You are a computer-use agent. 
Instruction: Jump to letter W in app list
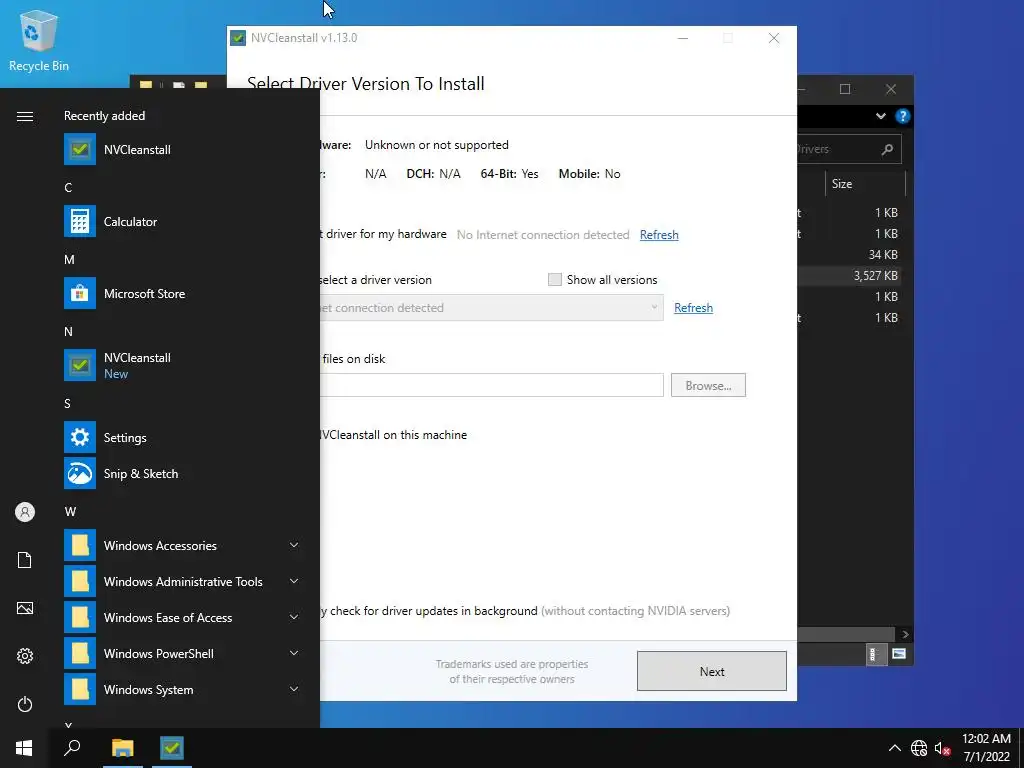pos(70,512)
